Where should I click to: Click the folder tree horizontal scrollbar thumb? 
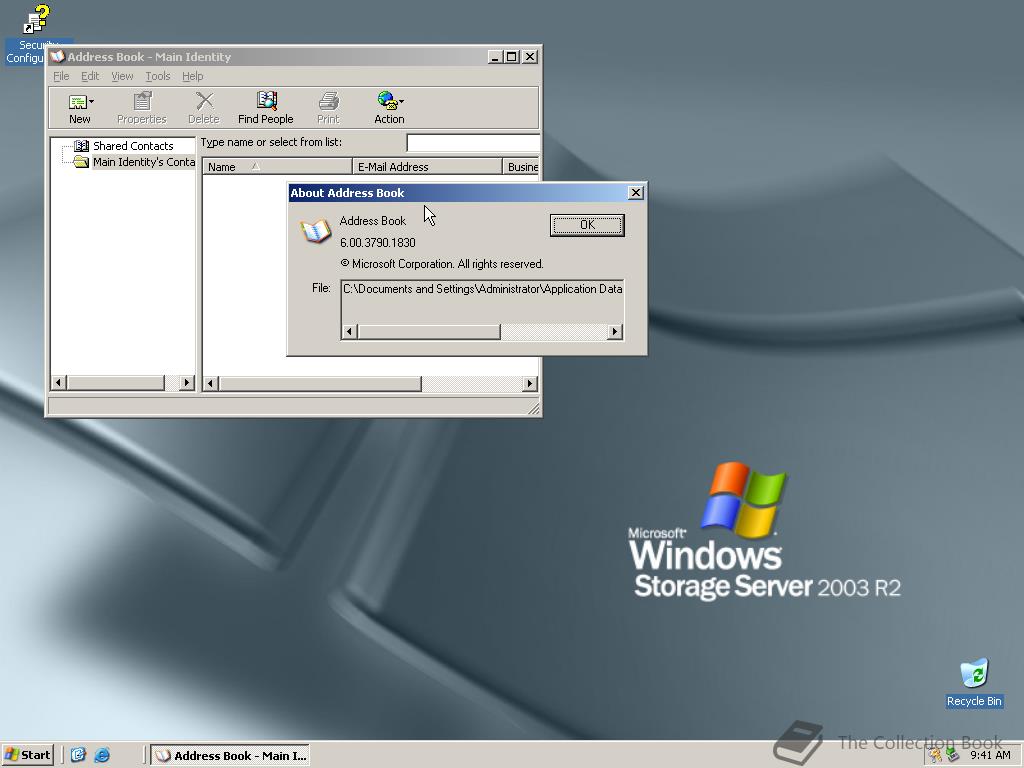pyautogui.click(x=116, y=383)
